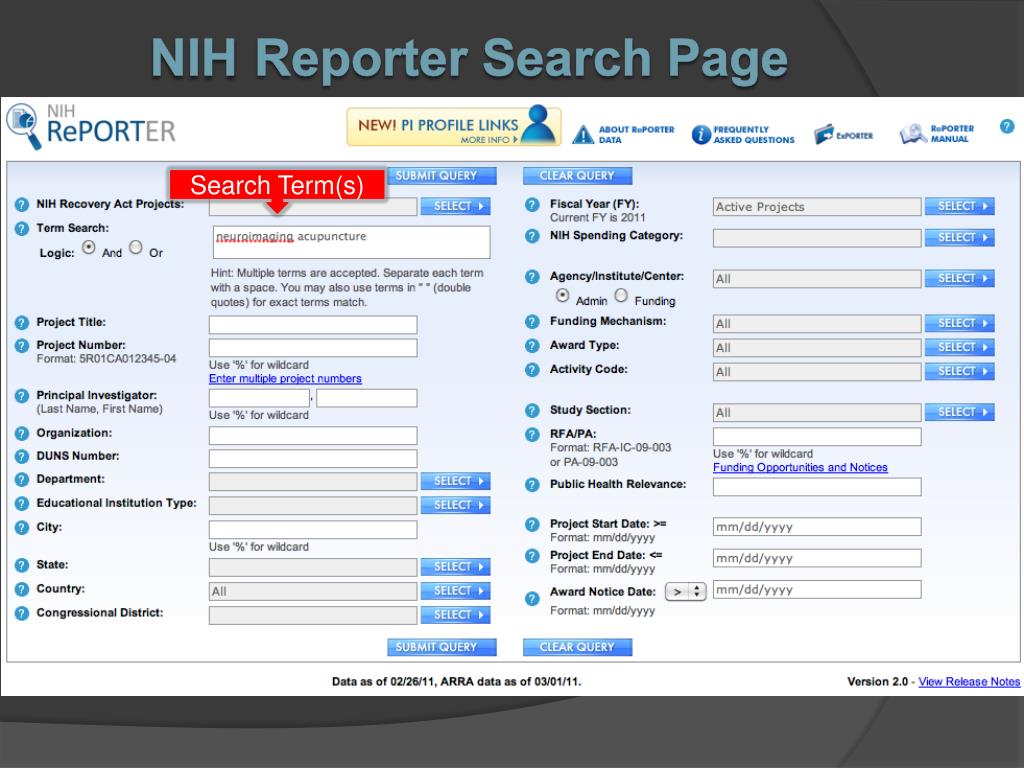This screenshot has width=1024, height=768.
Task: Click help icon for Congressional District
Action: pyautogui.click(x=22, y=613)
